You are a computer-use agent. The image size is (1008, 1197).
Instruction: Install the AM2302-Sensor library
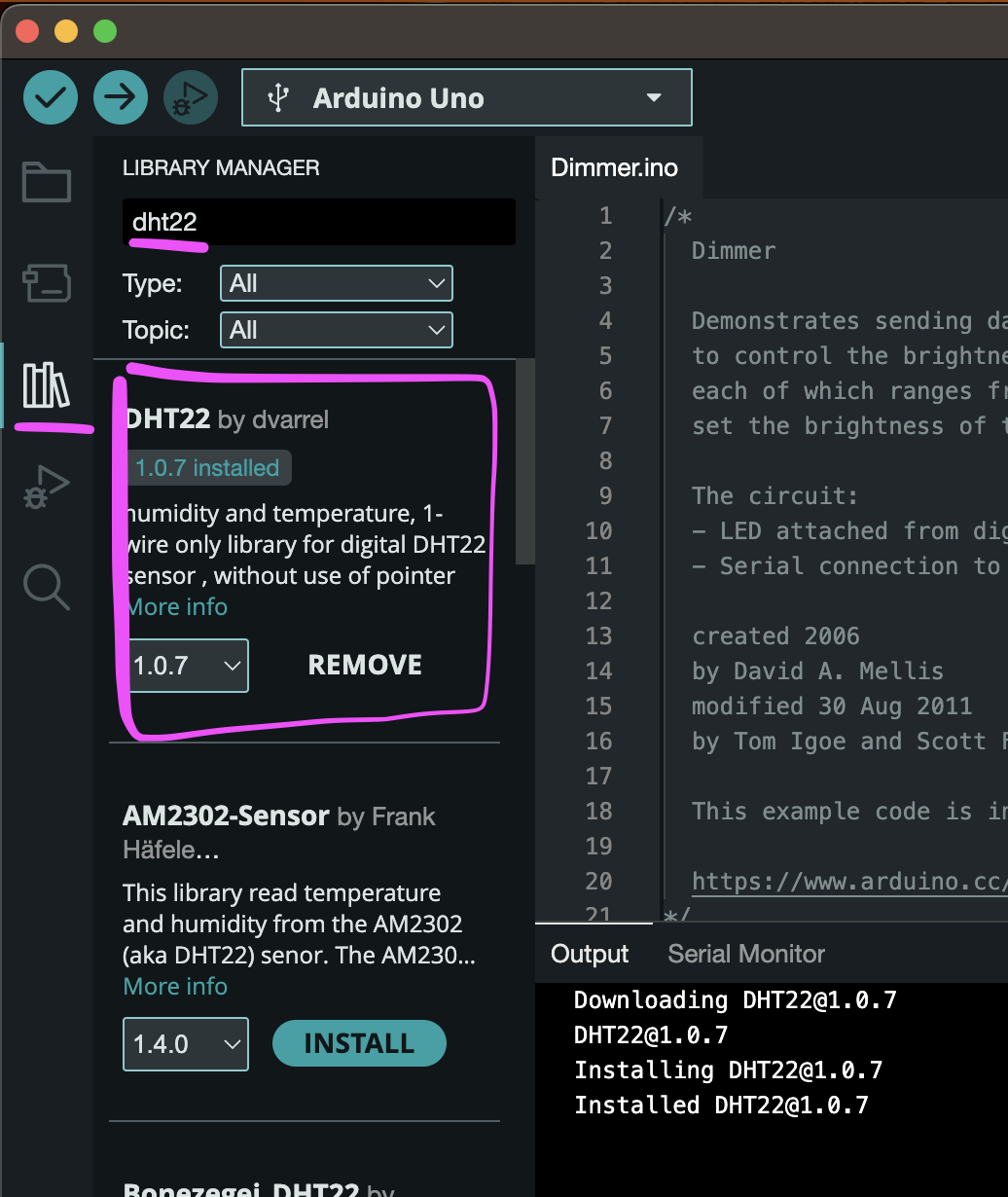(x=359, y=1044)
